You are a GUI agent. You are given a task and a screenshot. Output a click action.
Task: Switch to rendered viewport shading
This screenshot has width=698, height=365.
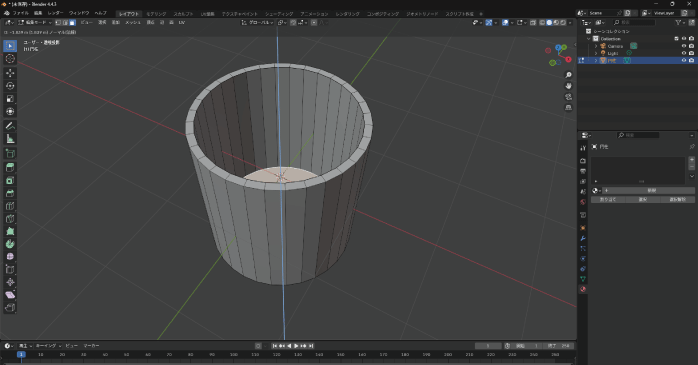563,22
